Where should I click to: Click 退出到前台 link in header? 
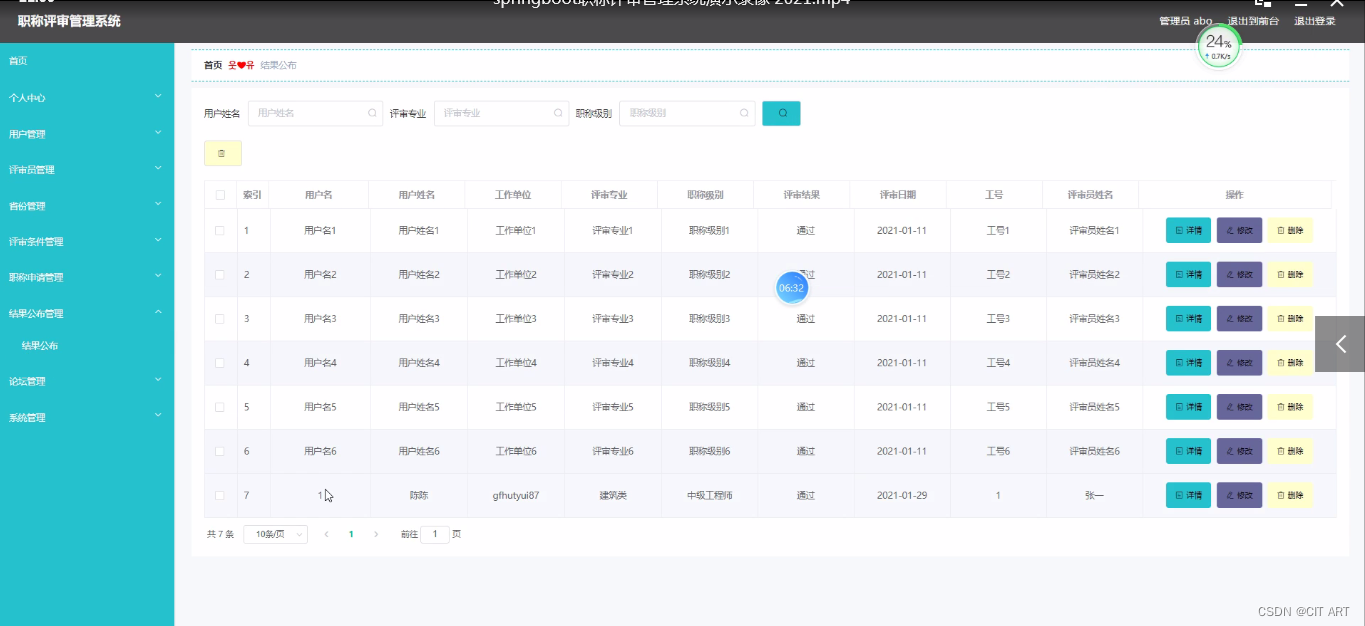coord(1253,21)
